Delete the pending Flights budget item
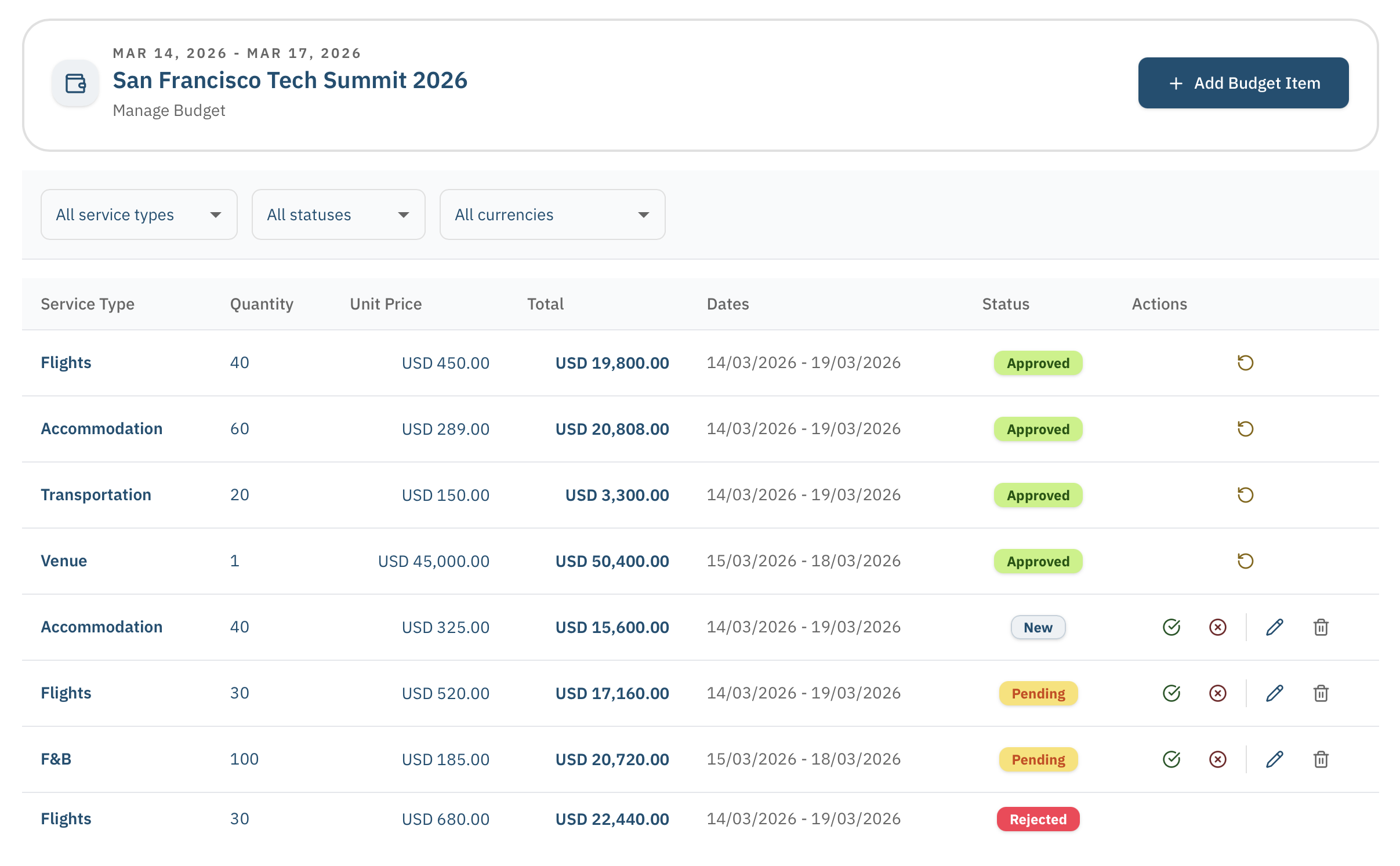The height and width of the screenshot is (866, 1400). click(1321, 693)
